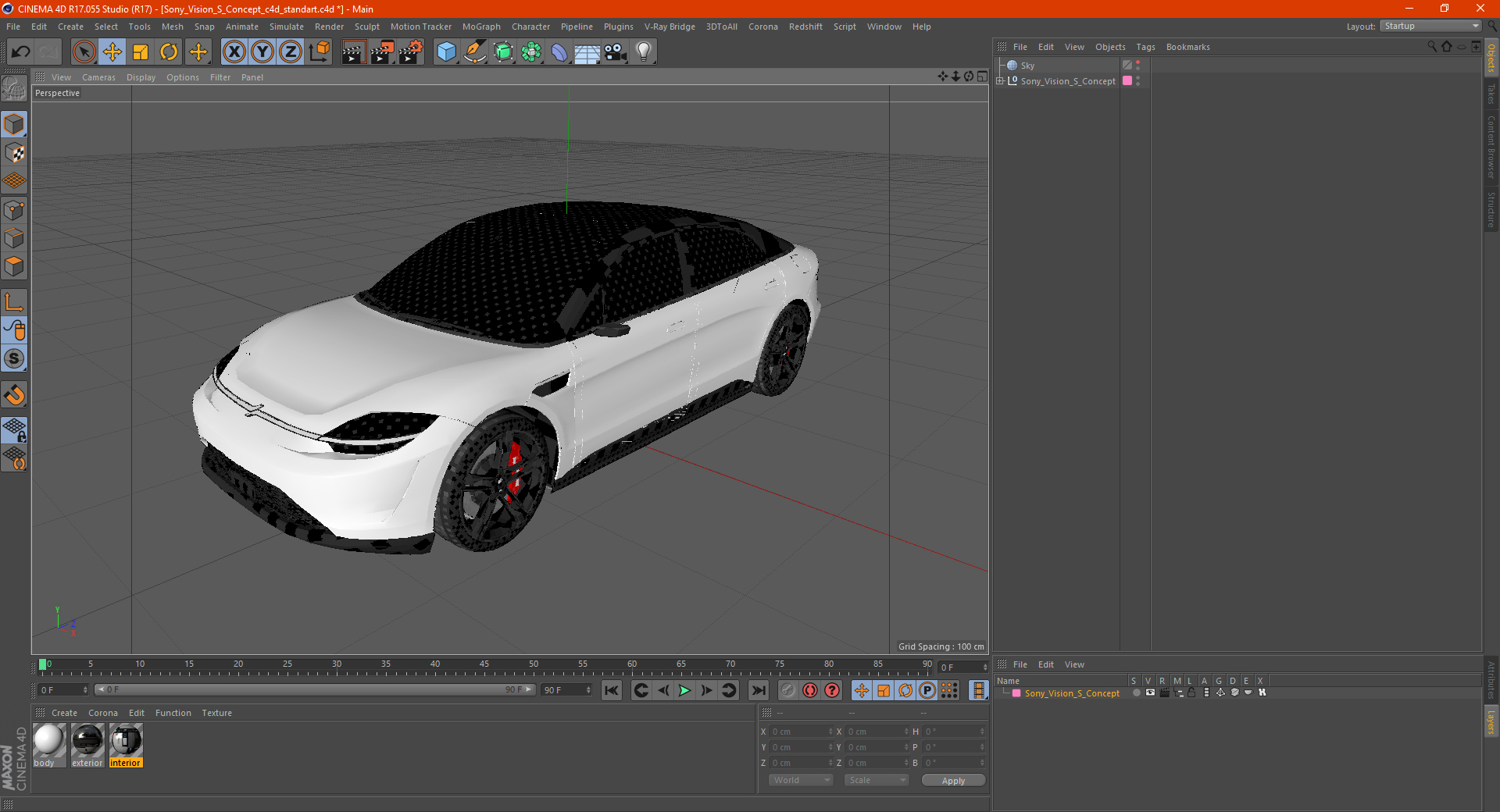1500x812 pixels.
Task: Render the active view
Action: tap(353, 52)
